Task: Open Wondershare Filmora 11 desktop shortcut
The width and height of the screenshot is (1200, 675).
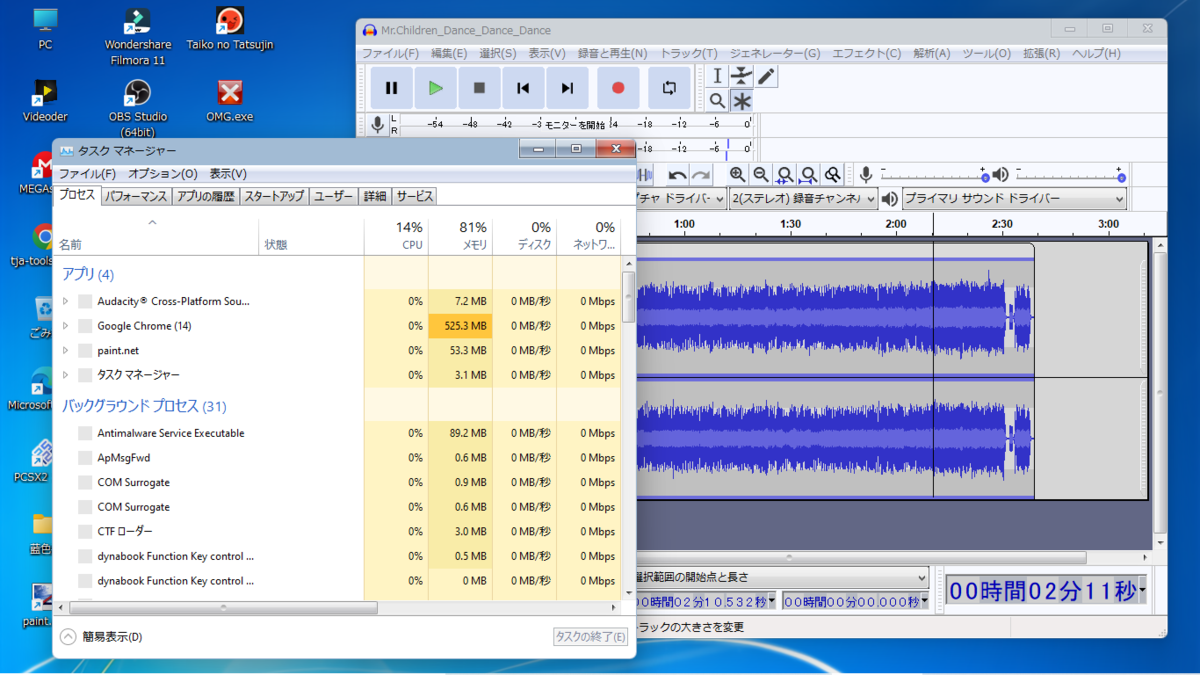Action: [138, 36]
